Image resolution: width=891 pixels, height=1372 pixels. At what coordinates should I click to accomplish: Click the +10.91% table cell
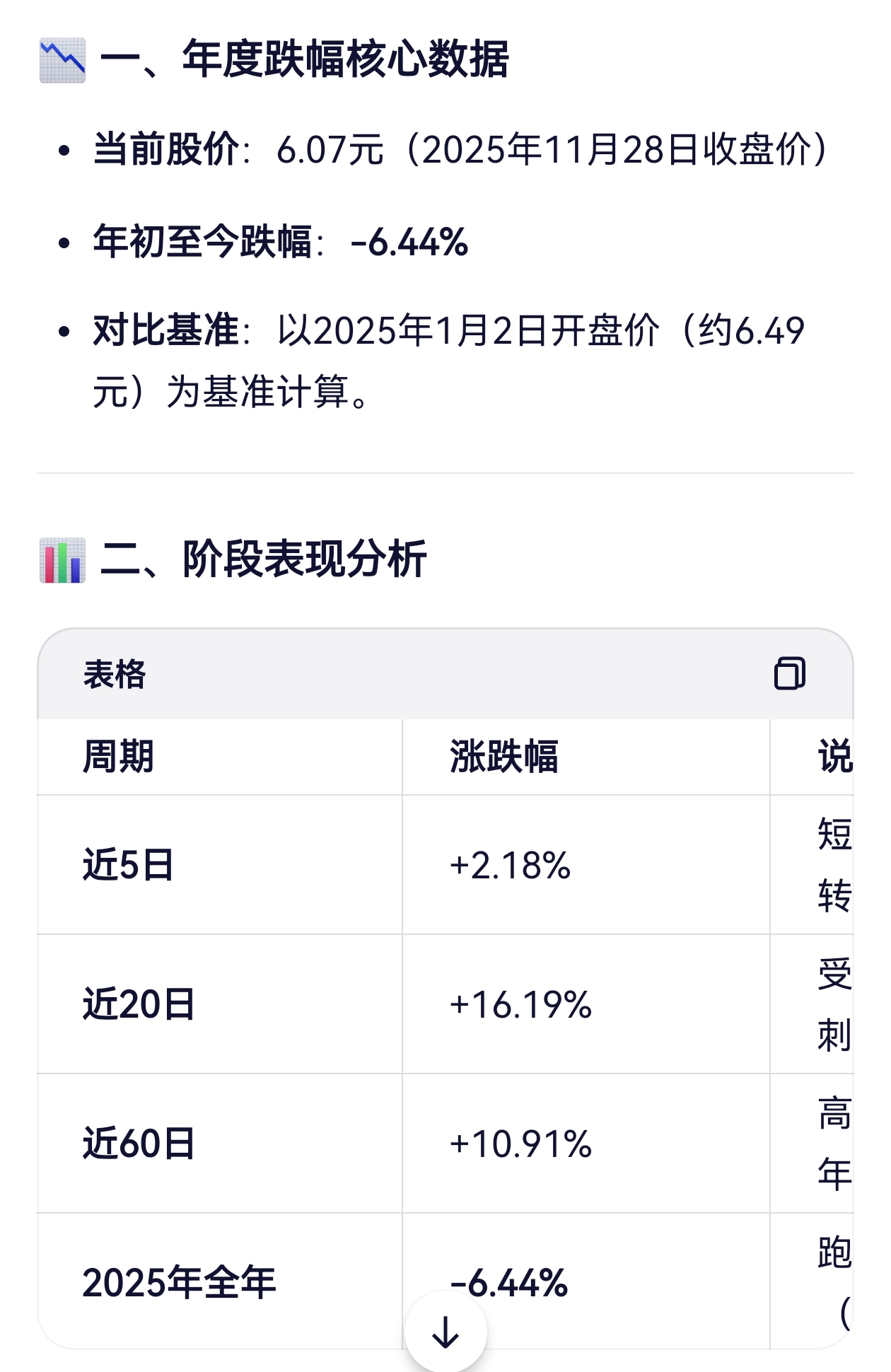point(520,1144)
